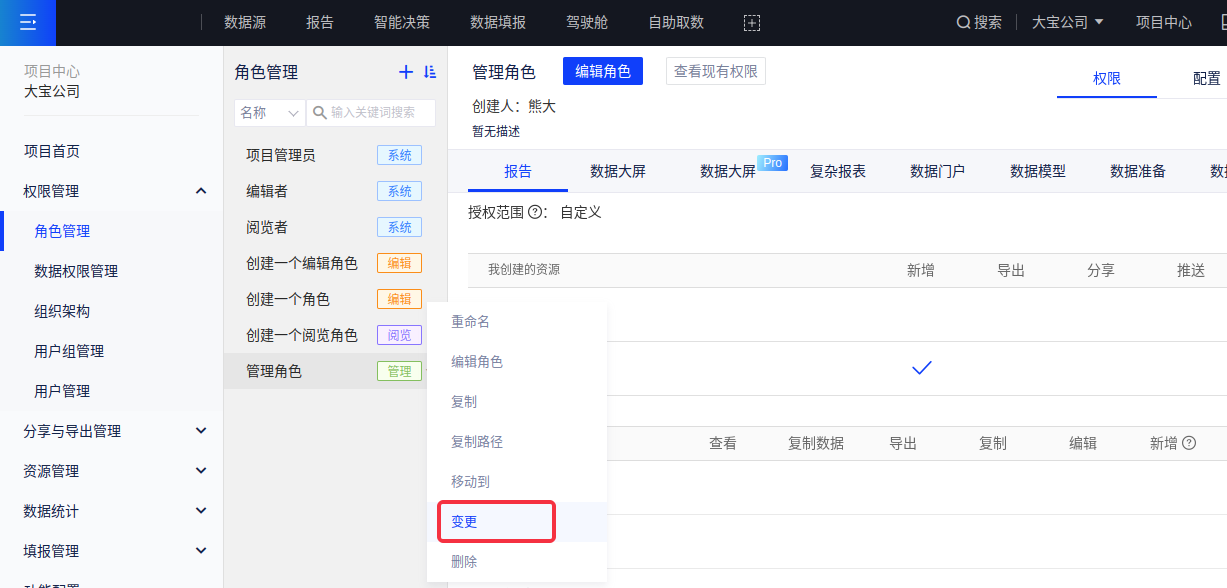Expand the 资源管理 sidebar section
Viewport: 1227px width, 588px height.
pyautogui.click(x=201, y=471)
